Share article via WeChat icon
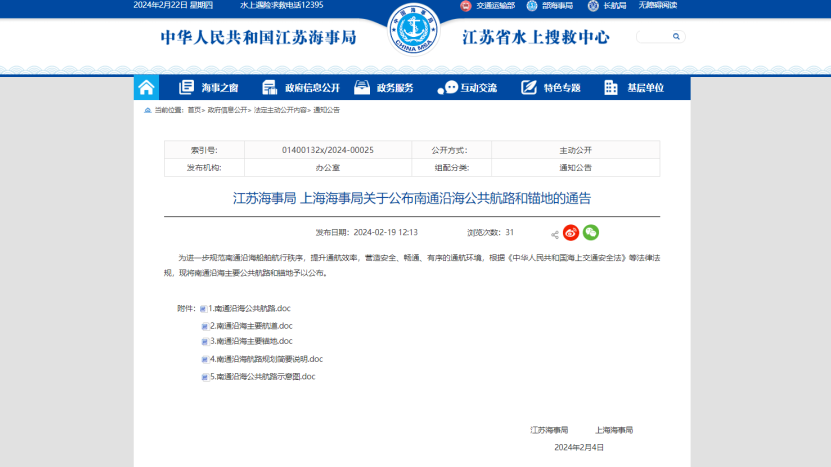This screenshot has height=467, width=831. 591,233
